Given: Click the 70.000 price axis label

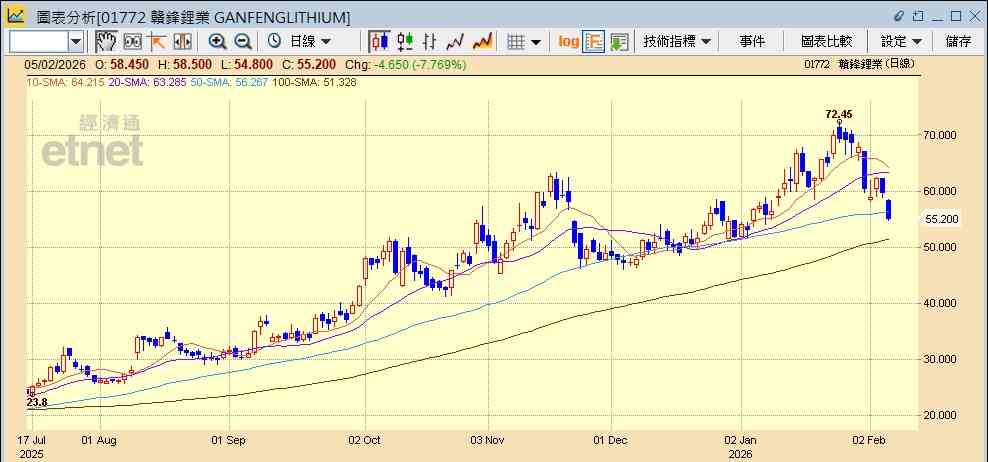Looking at the screenshot, I should click(941, 135).
